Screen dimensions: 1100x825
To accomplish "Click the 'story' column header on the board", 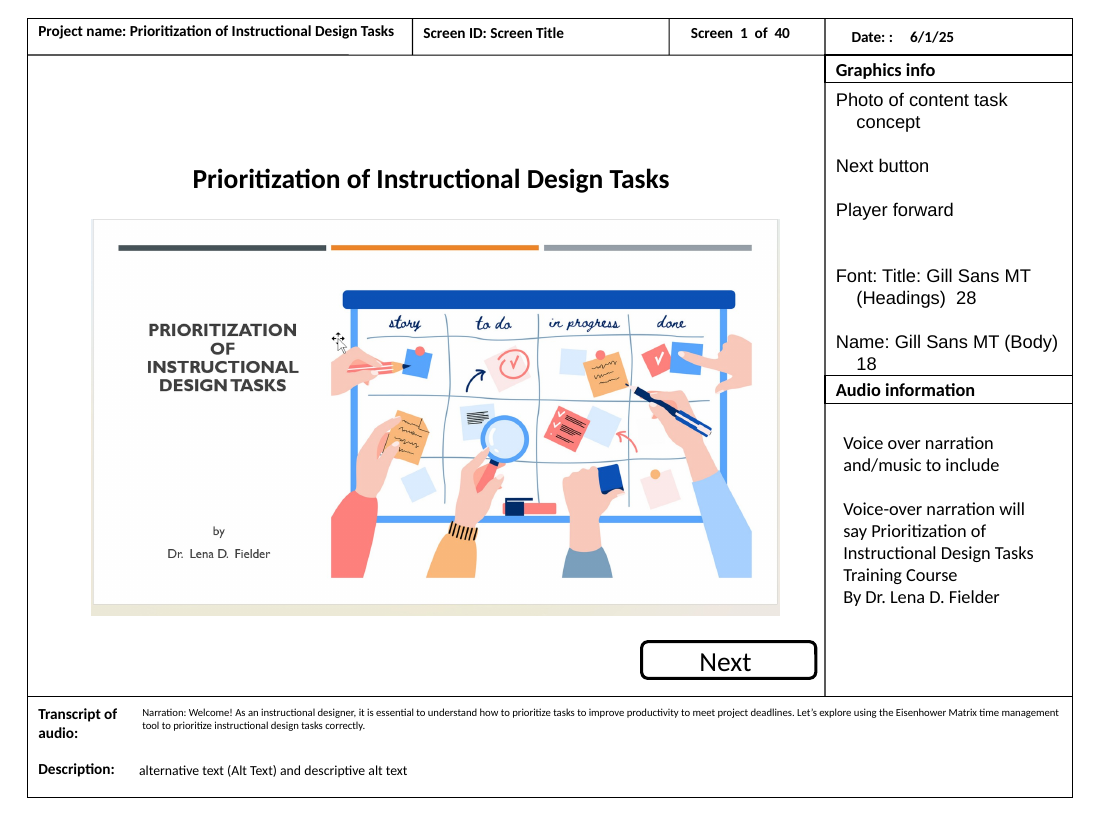I will [x=405, y=323].
